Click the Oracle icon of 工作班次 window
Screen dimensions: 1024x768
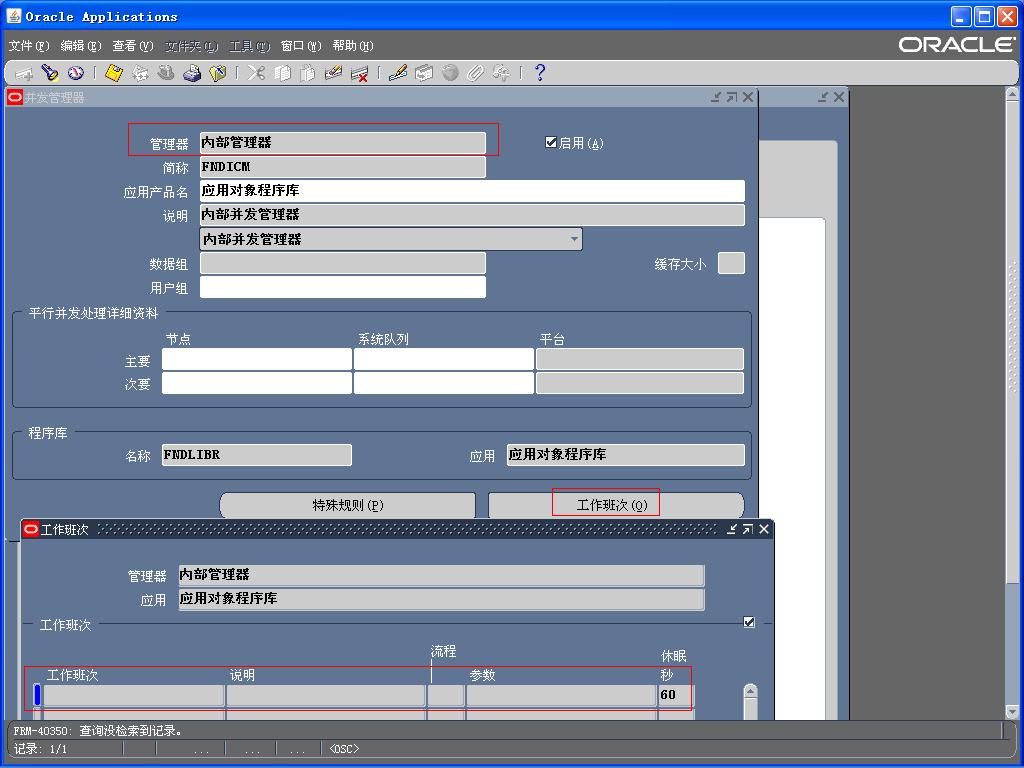(31, 529)
